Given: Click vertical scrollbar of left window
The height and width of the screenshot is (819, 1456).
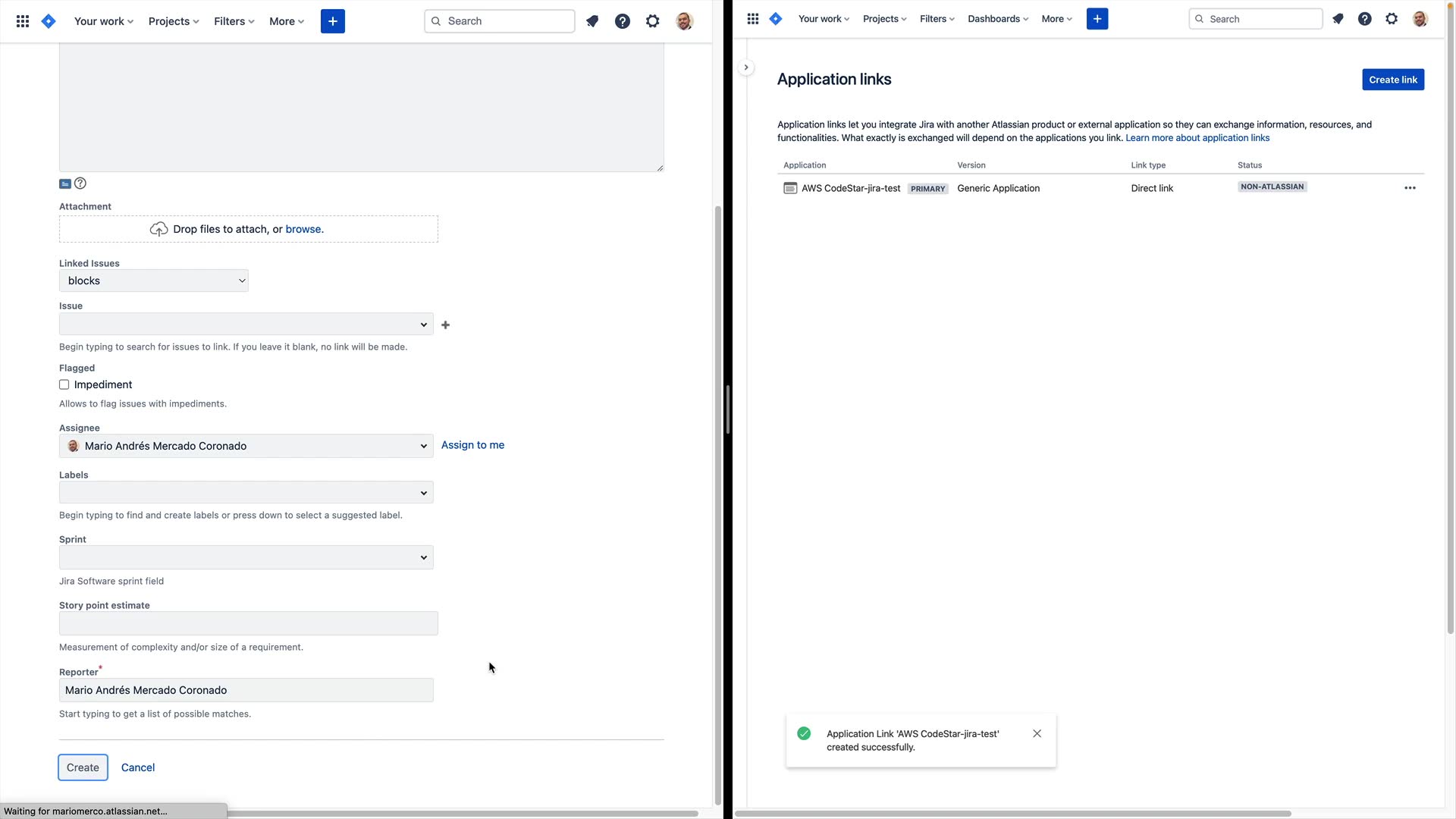Looking at the screenshot, I should click(717, 500).
